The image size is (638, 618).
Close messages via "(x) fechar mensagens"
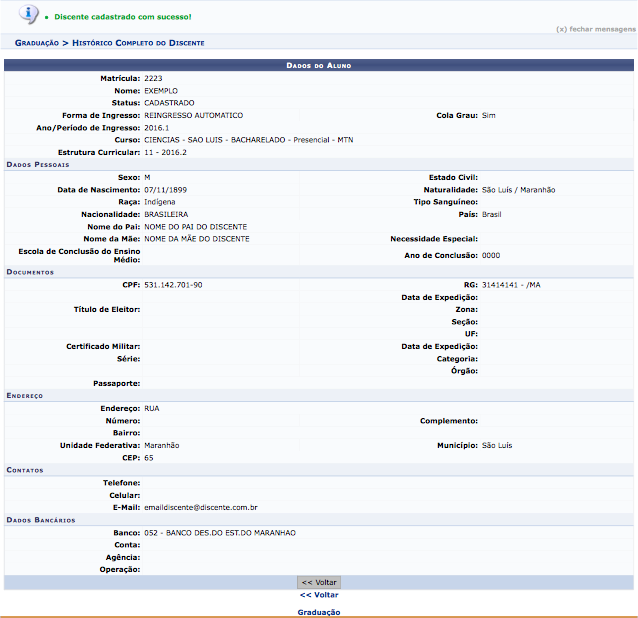pos(596,29)
